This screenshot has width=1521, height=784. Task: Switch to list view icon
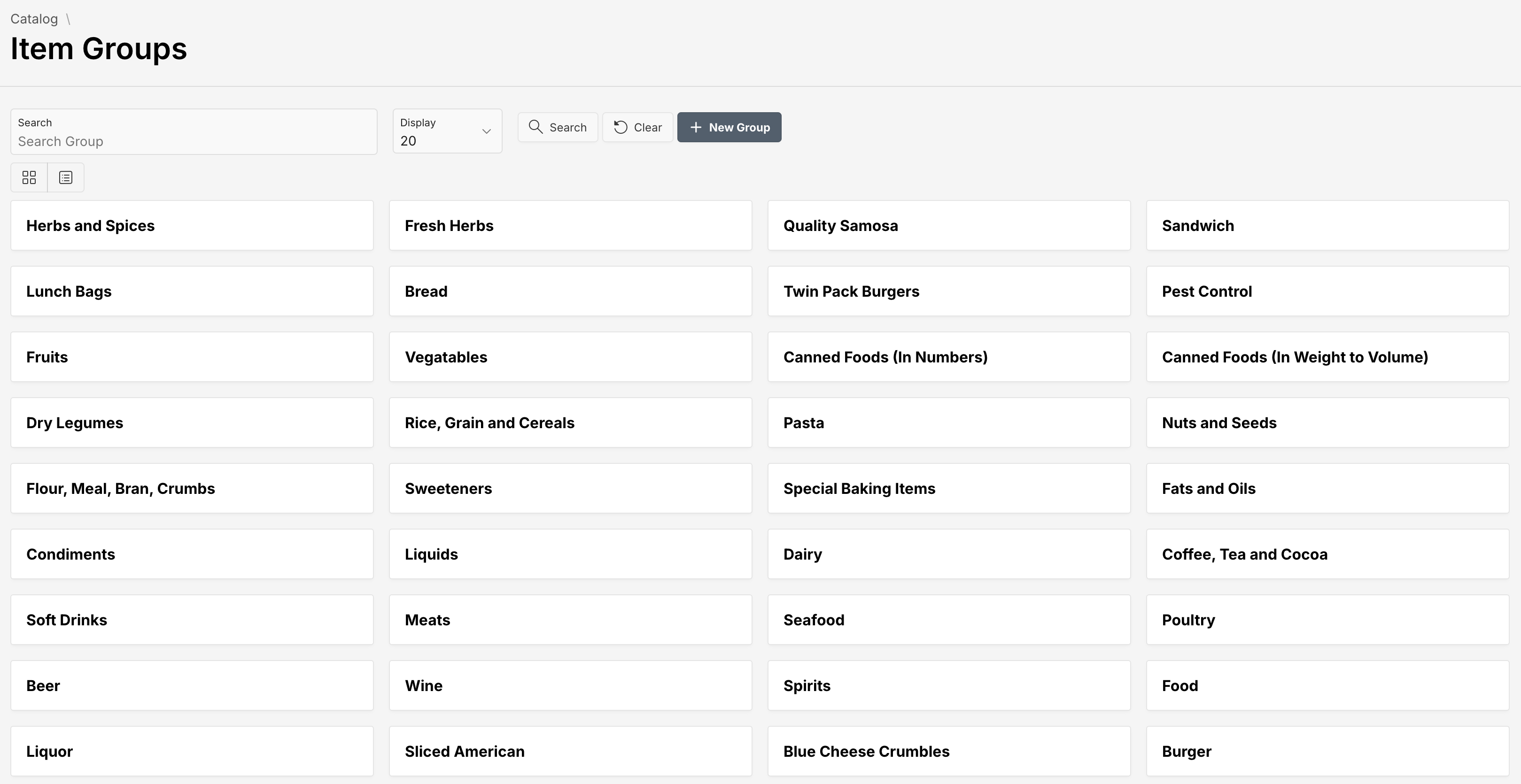pos(66,177)
